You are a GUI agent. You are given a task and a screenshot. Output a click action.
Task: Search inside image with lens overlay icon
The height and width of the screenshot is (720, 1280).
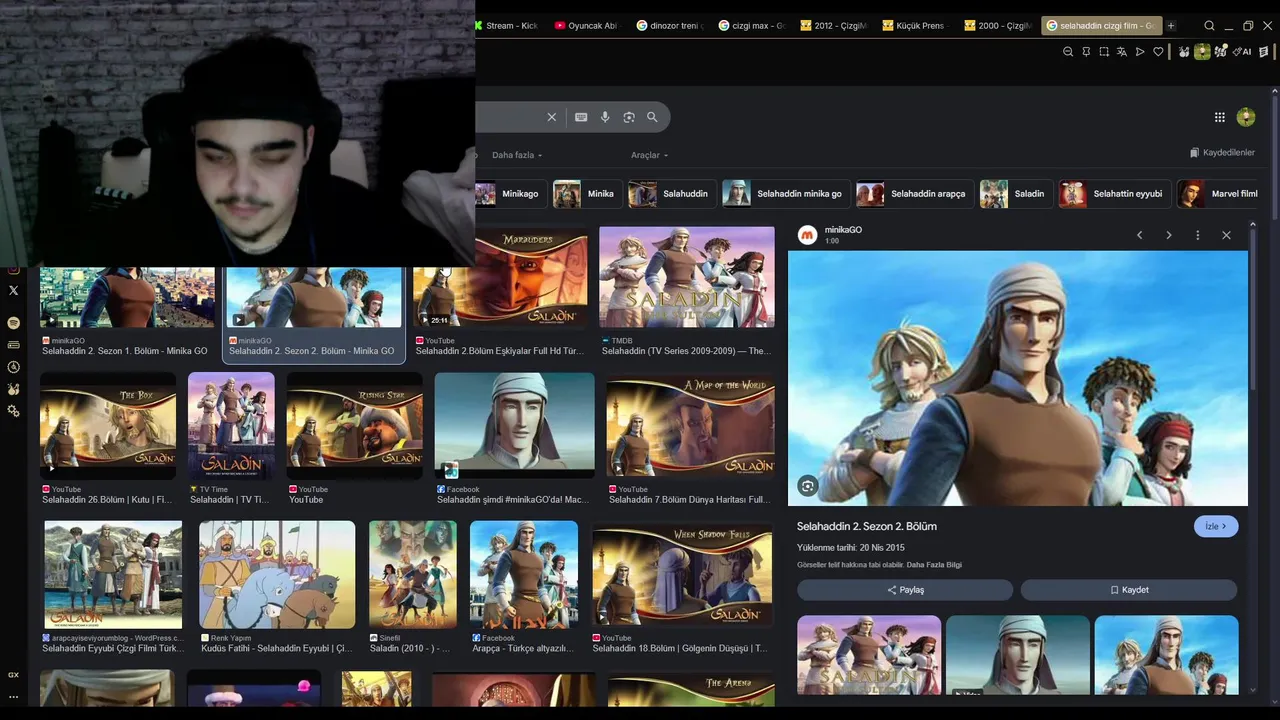tap(808, 486)
